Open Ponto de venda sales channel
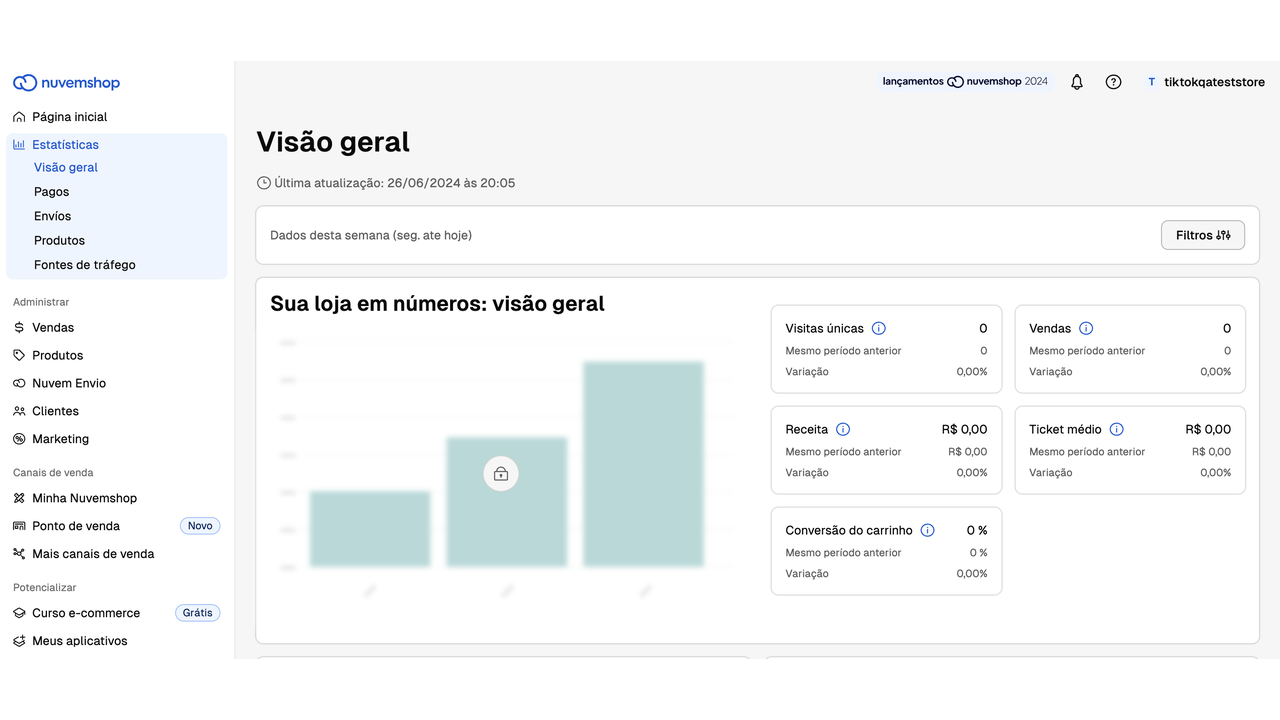 (x=76, y=526)
